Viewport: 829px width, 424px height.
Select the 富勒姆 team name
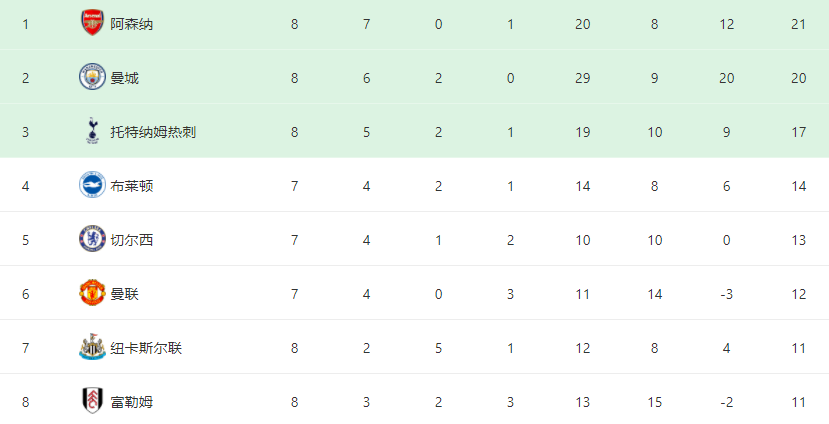(132, 402)
